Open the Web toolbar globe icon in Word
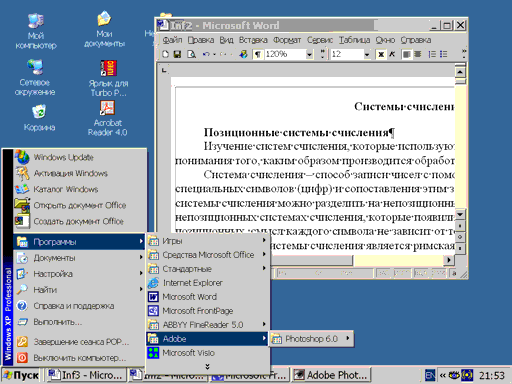 (243, 54)
